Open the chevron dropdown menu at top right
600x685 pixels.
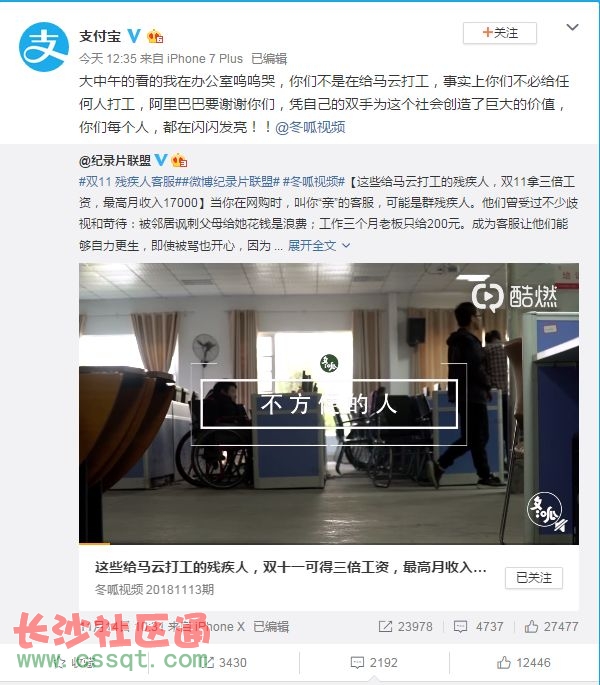click(x=572, y=27)
